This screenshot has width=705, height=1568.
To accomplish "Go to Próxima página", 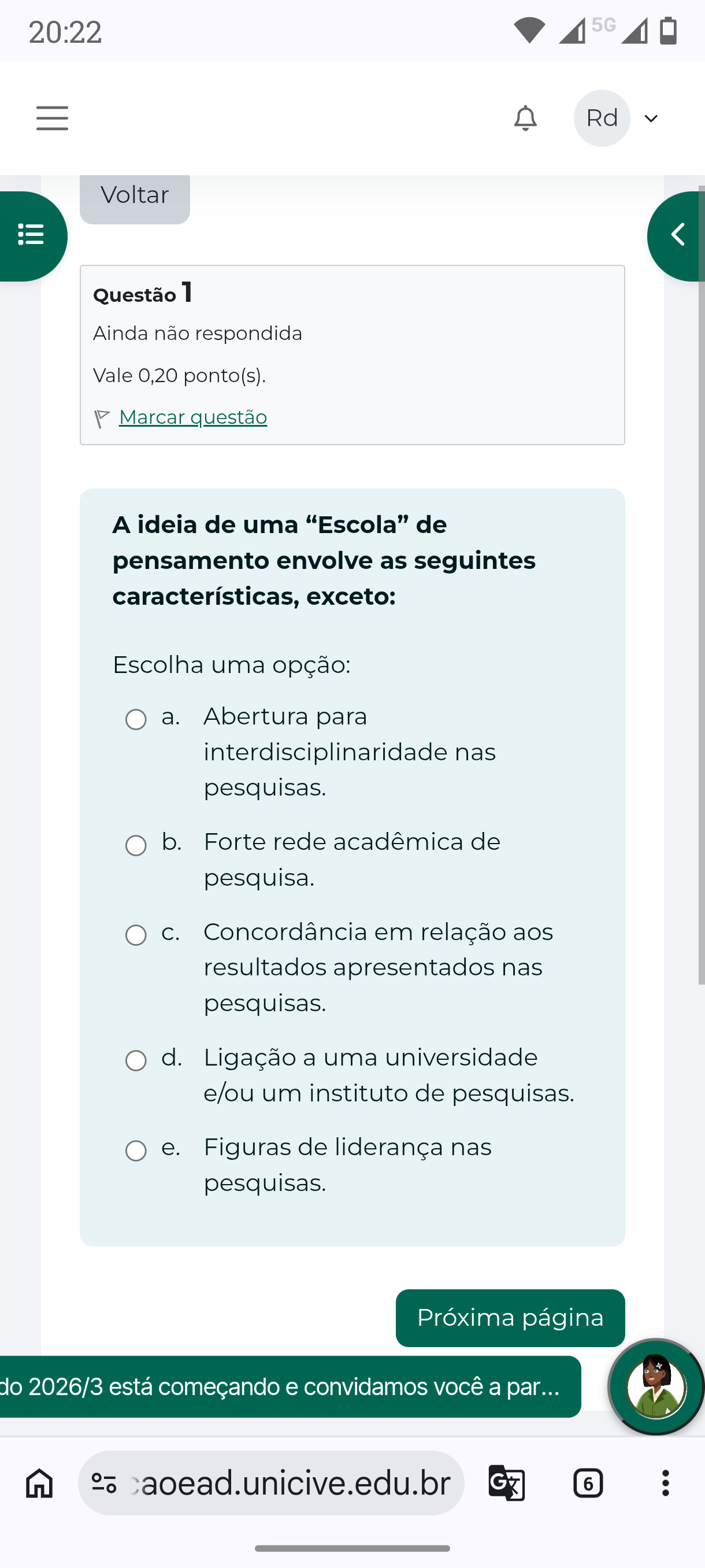I will pyautogui.click(x=510, y=1318).
